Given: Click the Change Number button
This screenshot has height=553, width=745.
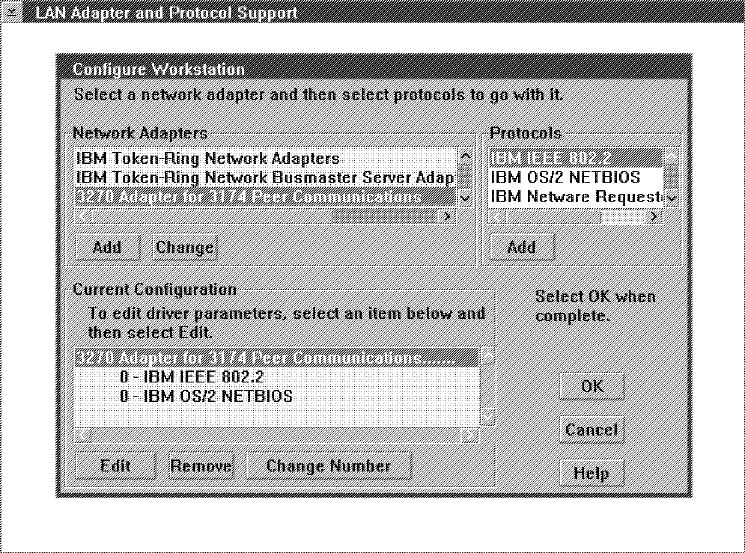Looking at the screenshot, I should coord(328,466).
